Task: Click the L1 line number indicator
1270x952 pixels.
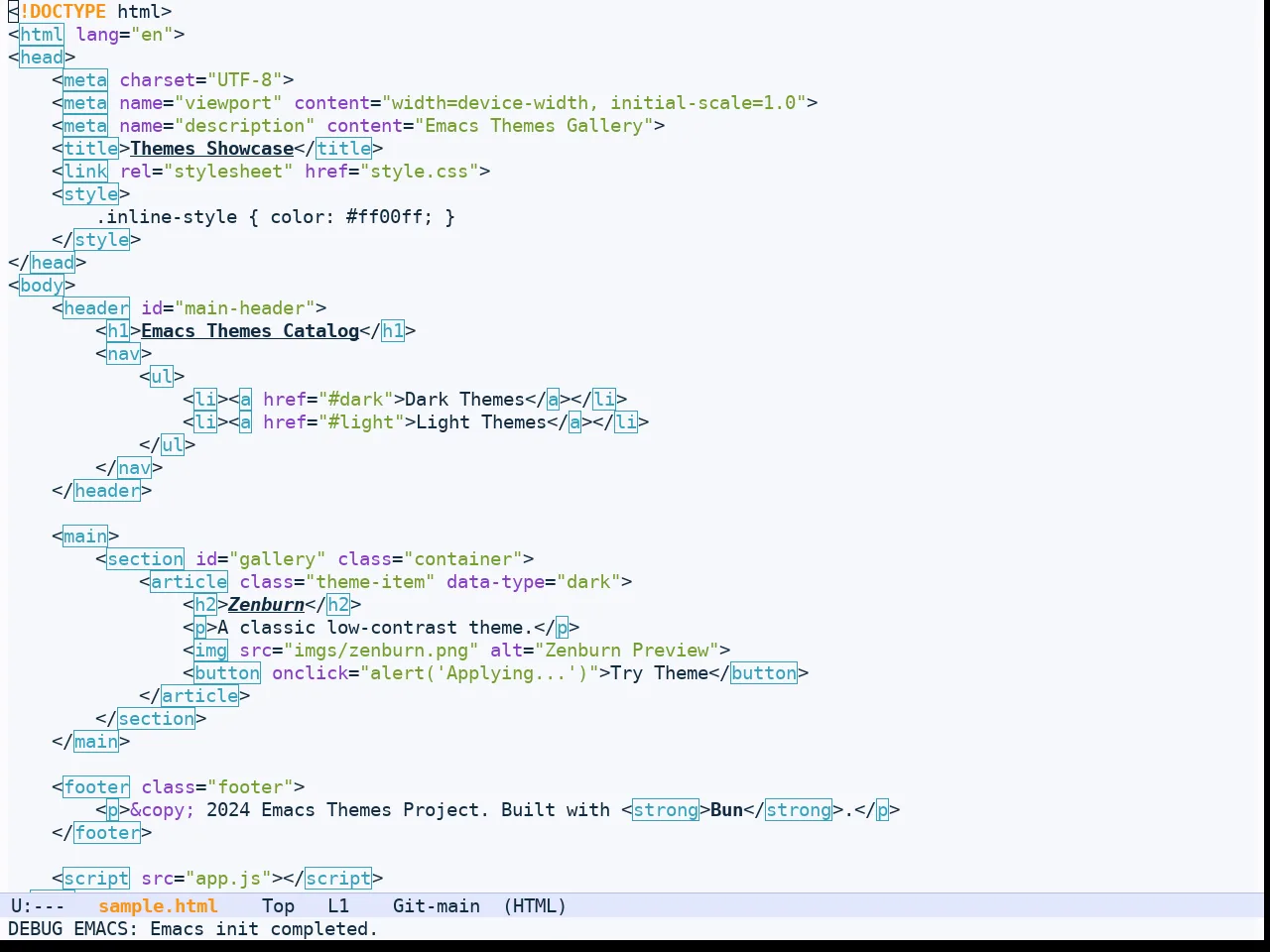Action: tap(338, 906)
